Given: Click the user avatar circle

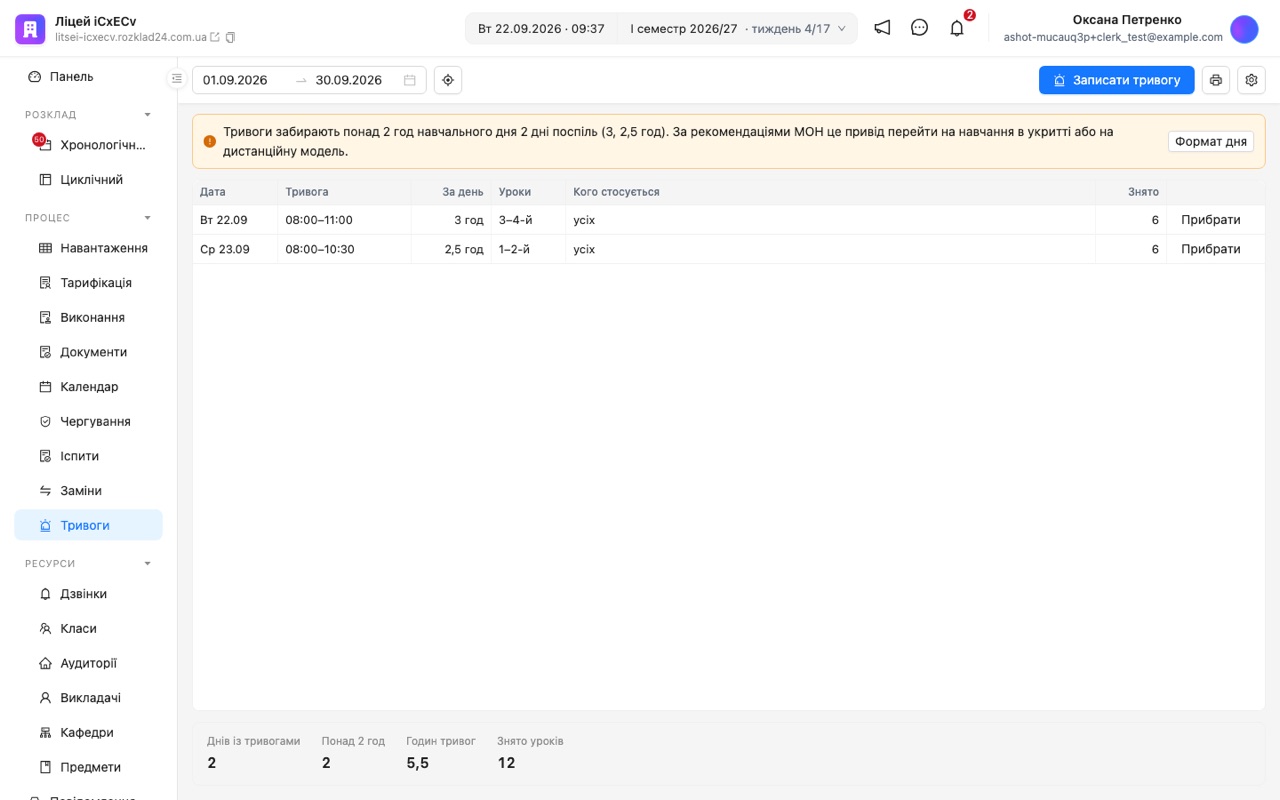Looking at the screenshot, I should 1244,29.
